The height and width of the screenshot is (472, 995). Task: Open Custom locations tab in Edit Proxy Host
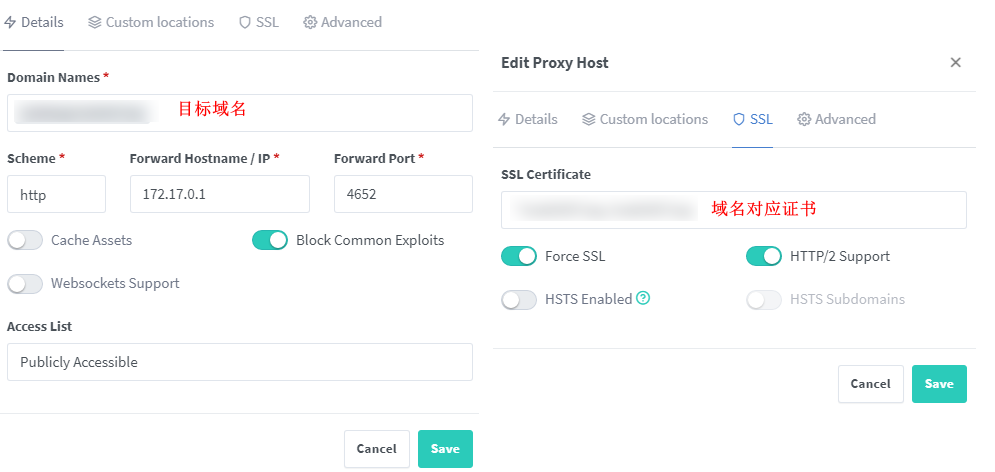click(x=645, y=119)
